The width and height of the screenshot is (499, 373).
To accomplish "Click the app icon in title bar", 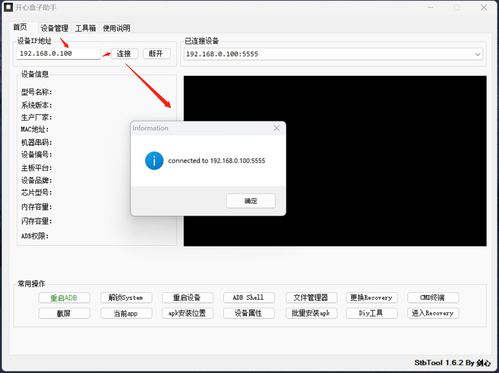I will click(x=8, y=7).
